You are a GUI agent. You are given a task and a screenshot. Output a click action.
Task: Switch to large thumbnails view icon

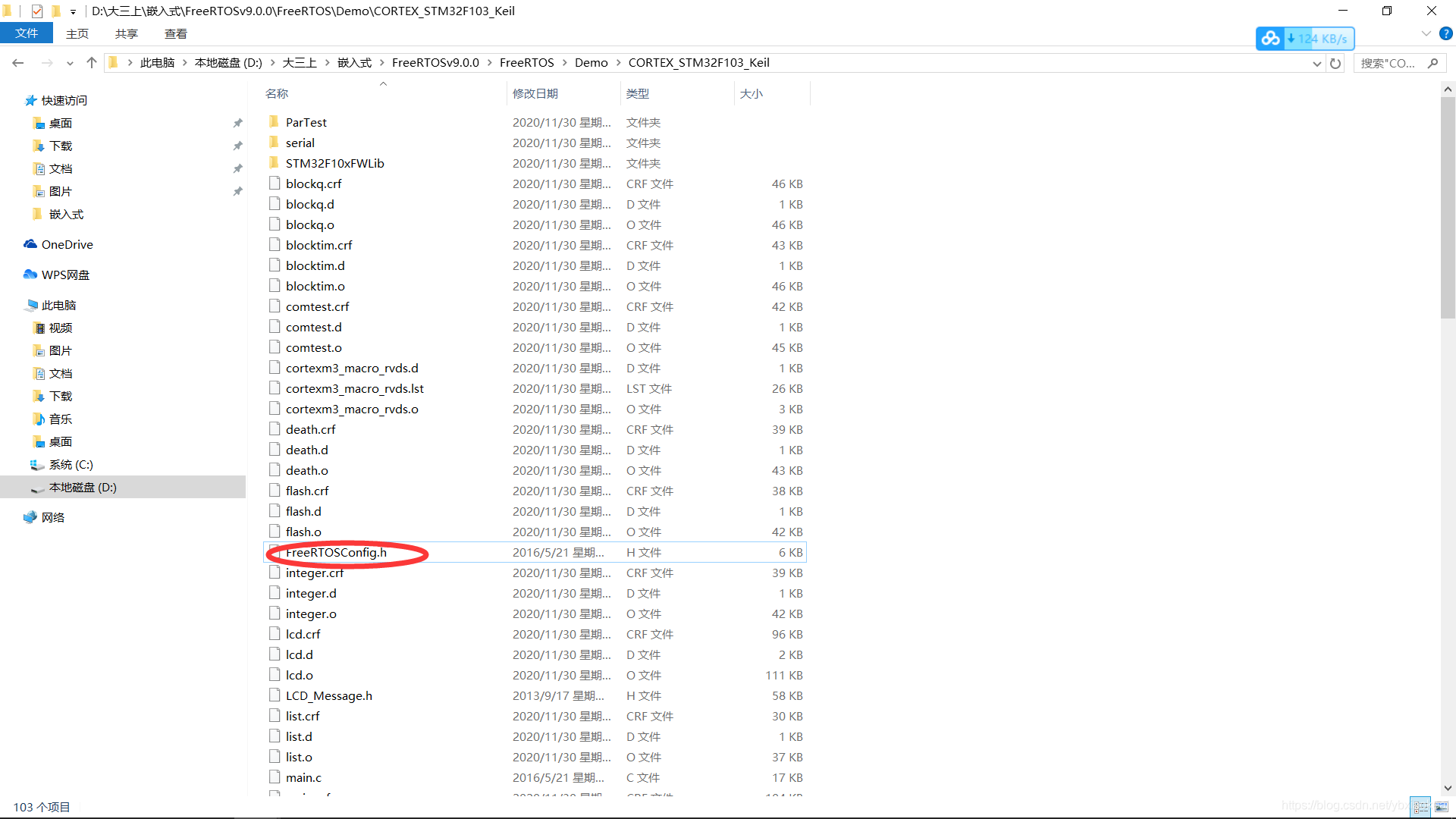click(1442, 807)
